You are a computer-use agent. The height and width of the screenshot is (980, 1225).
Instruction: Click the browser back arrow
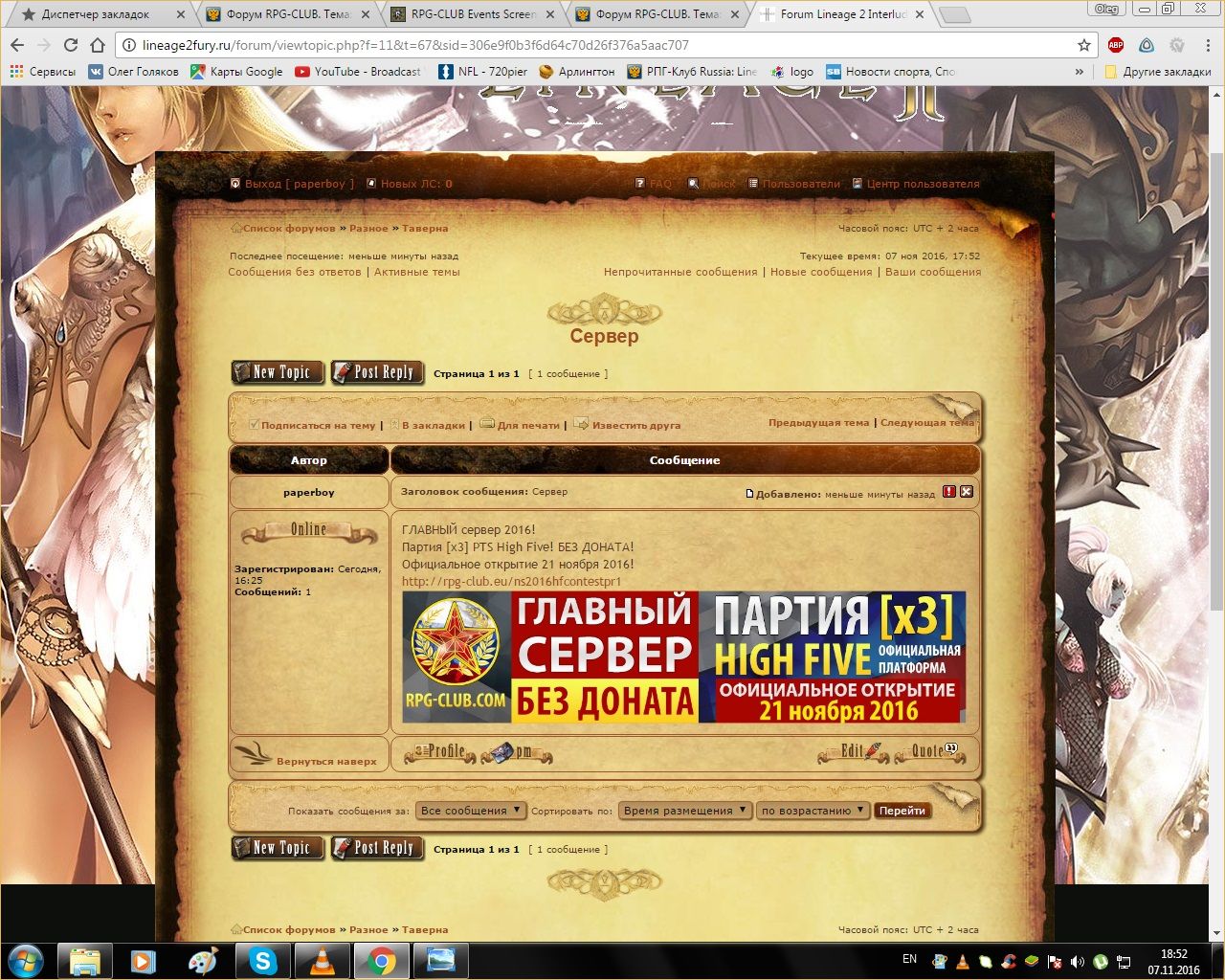coord(17,45)
